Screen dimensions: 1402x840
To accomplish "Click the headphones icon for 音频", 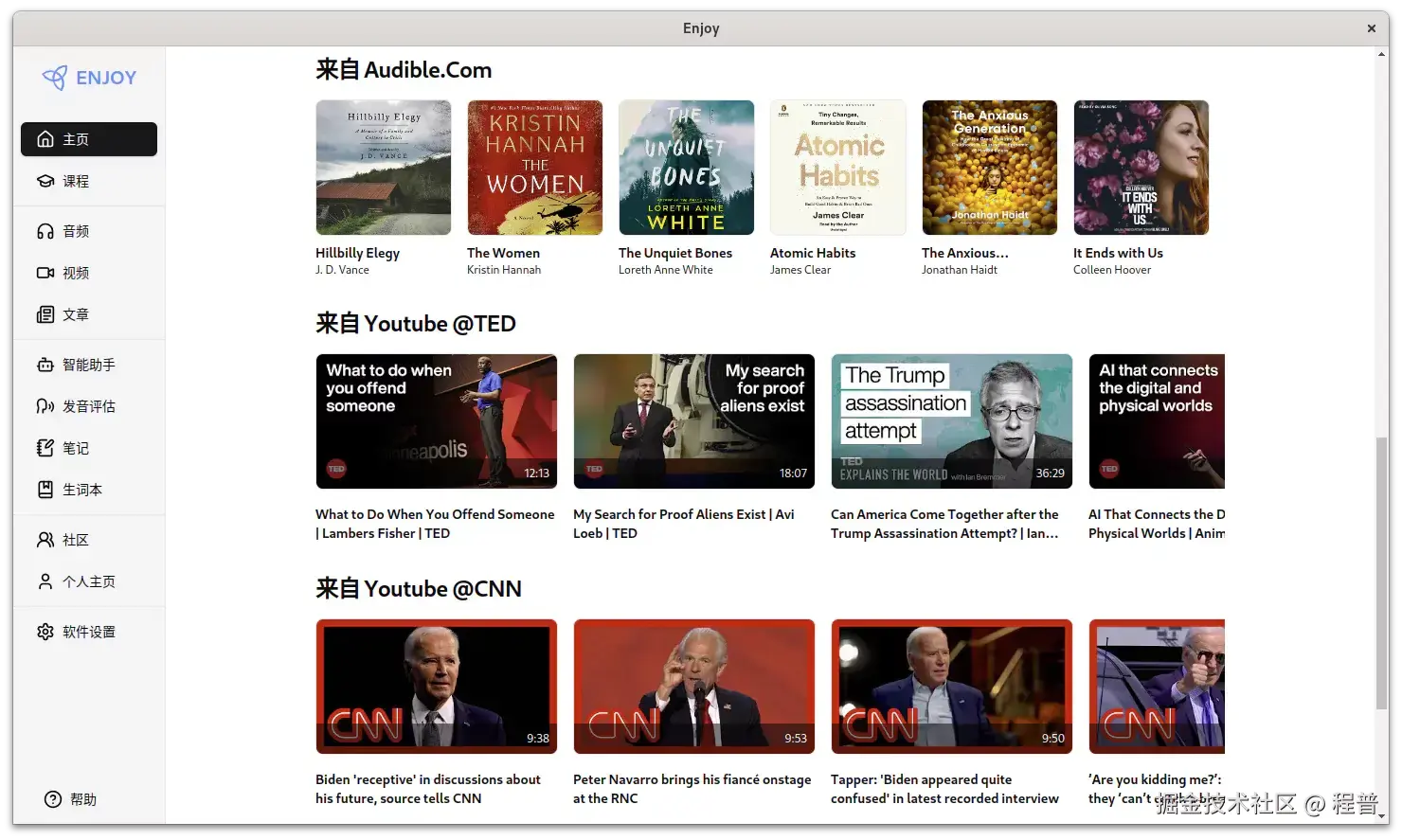I will 45,231.
